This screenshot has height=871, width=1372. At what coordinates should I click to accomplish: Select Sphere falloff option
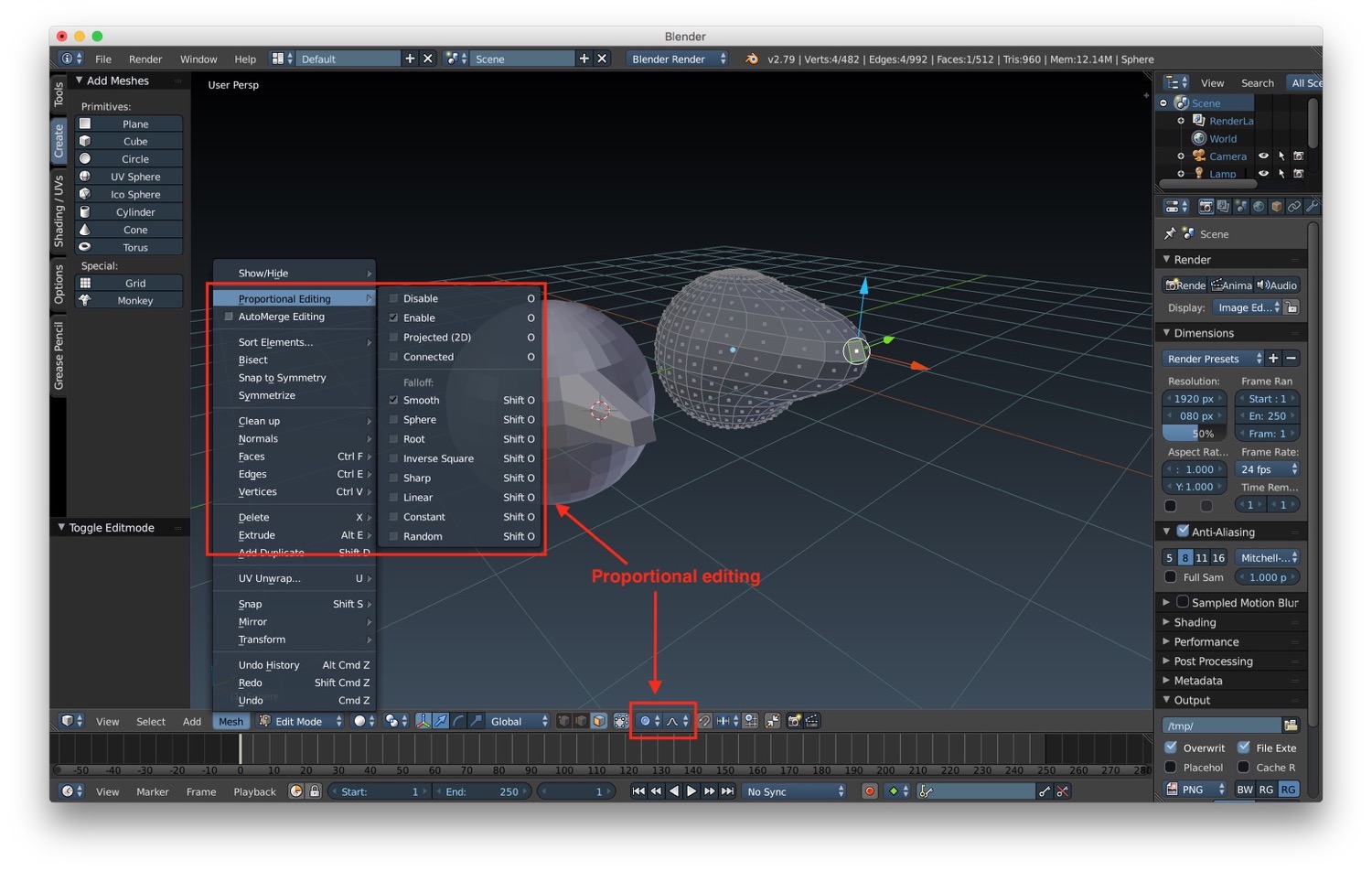[462, 420]
